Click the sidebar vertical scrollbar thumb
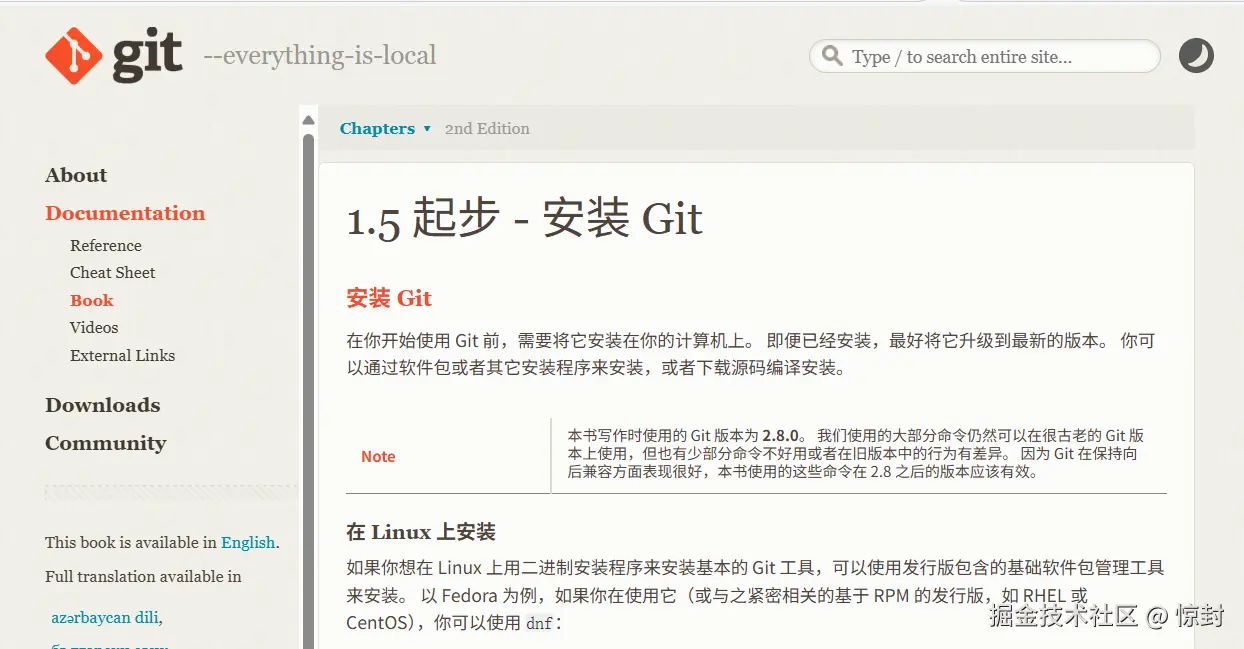 [x=308, y=390]
